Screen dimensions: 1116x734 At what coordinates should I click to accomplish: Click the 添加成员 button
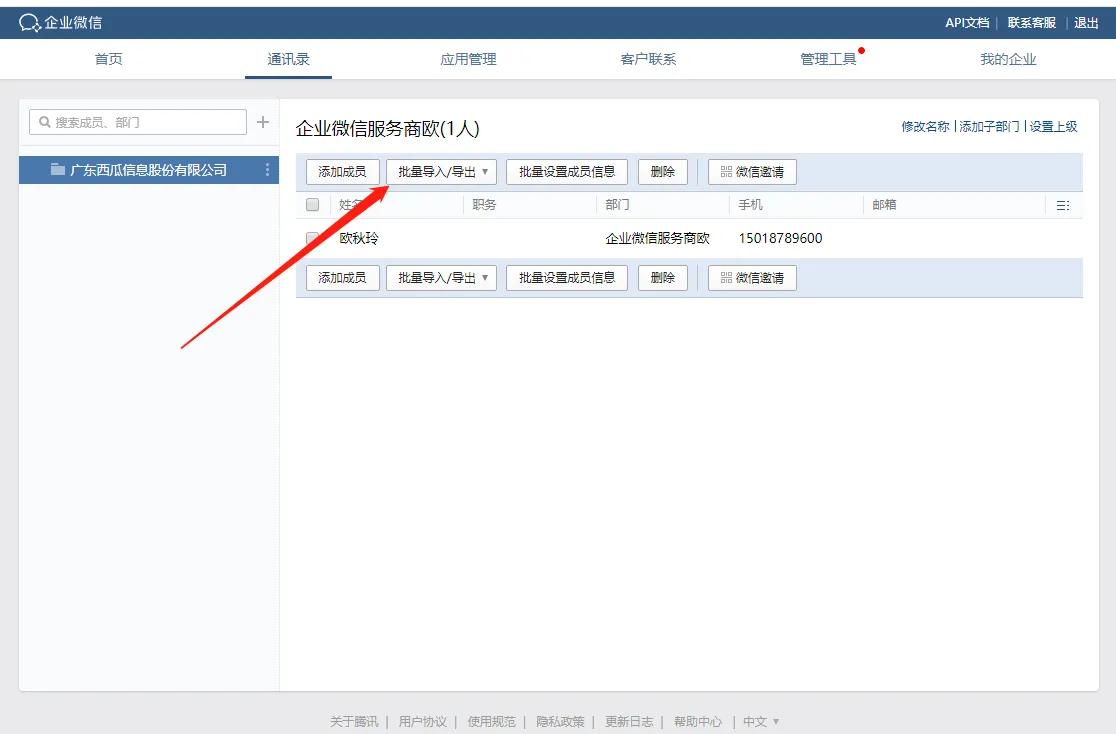pyautogui.click(x=342, y=171)
